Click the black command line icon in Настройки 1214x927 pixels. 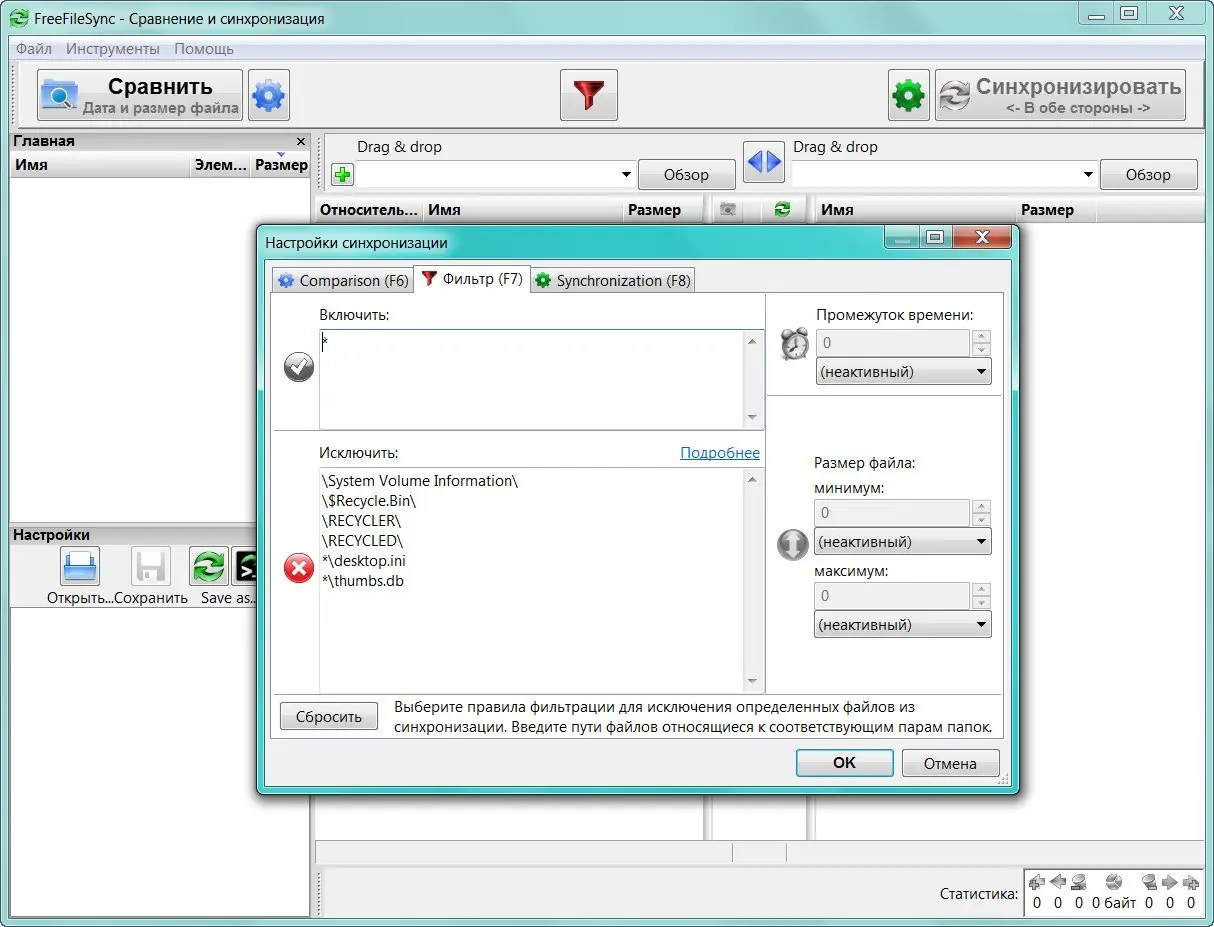coord(244,567)
